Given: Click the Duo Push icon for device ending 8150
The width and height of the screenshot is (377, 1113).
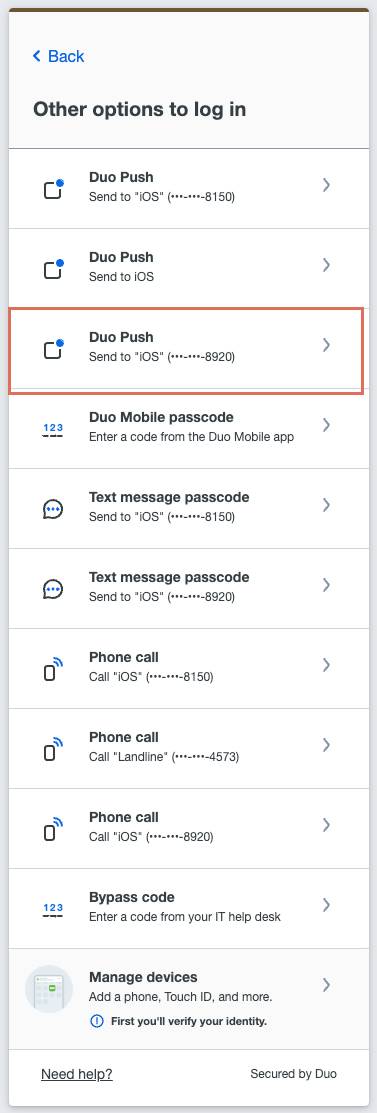Looking at the screenshot, I should tap(54, 189).
